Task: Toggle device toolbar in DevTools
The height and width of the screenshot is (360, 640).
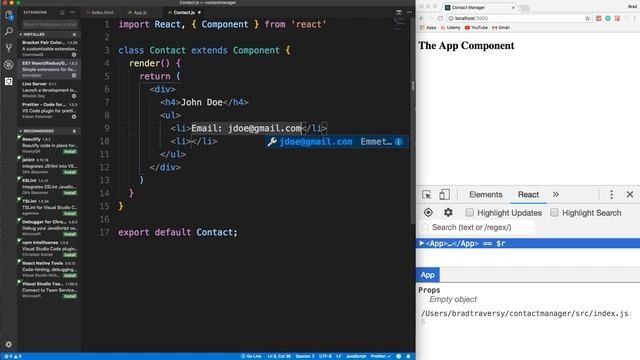Action: click(x=444, y=195)
